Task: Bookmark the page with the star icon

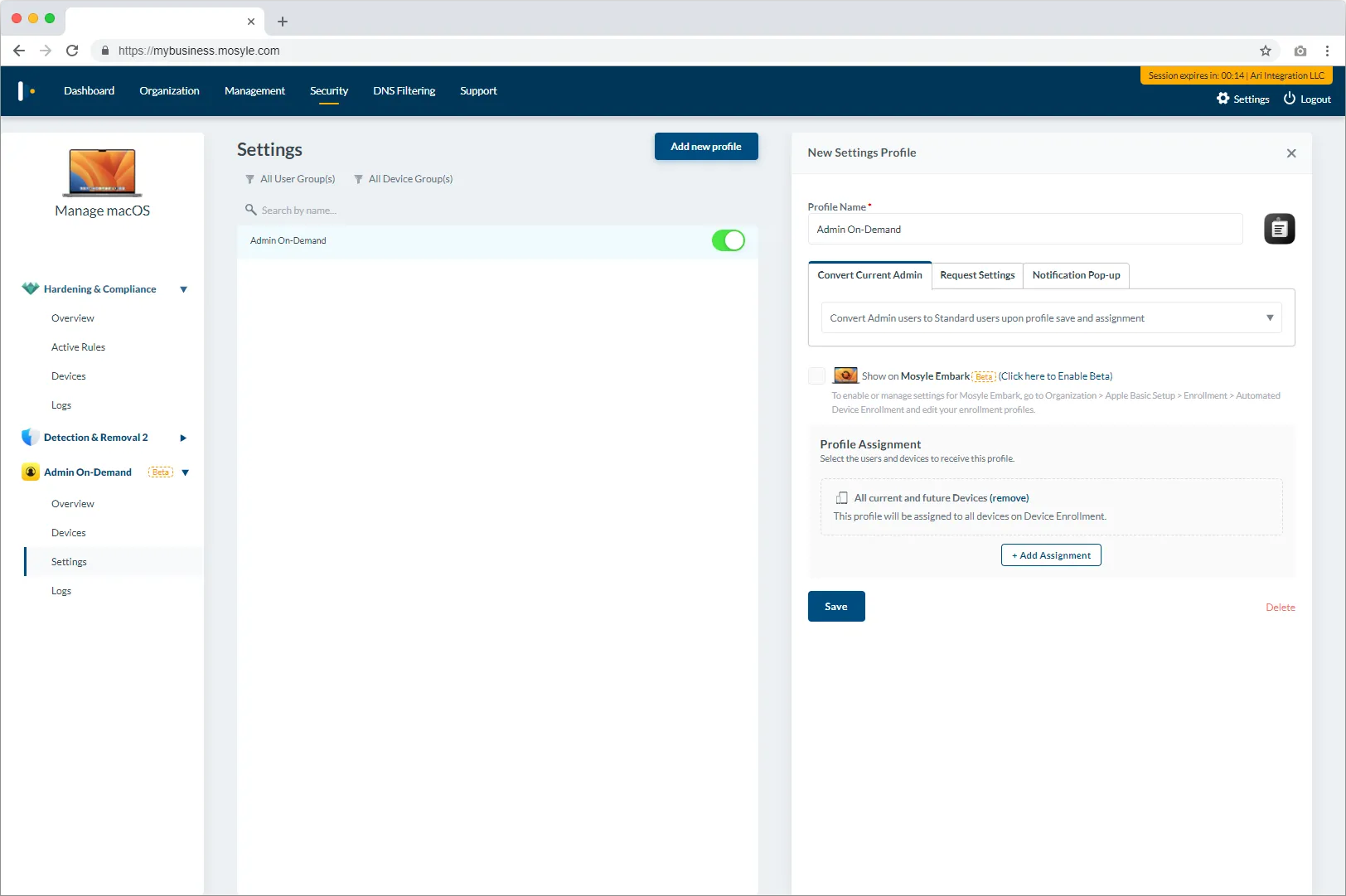Action: click(x=1266, y=51)
